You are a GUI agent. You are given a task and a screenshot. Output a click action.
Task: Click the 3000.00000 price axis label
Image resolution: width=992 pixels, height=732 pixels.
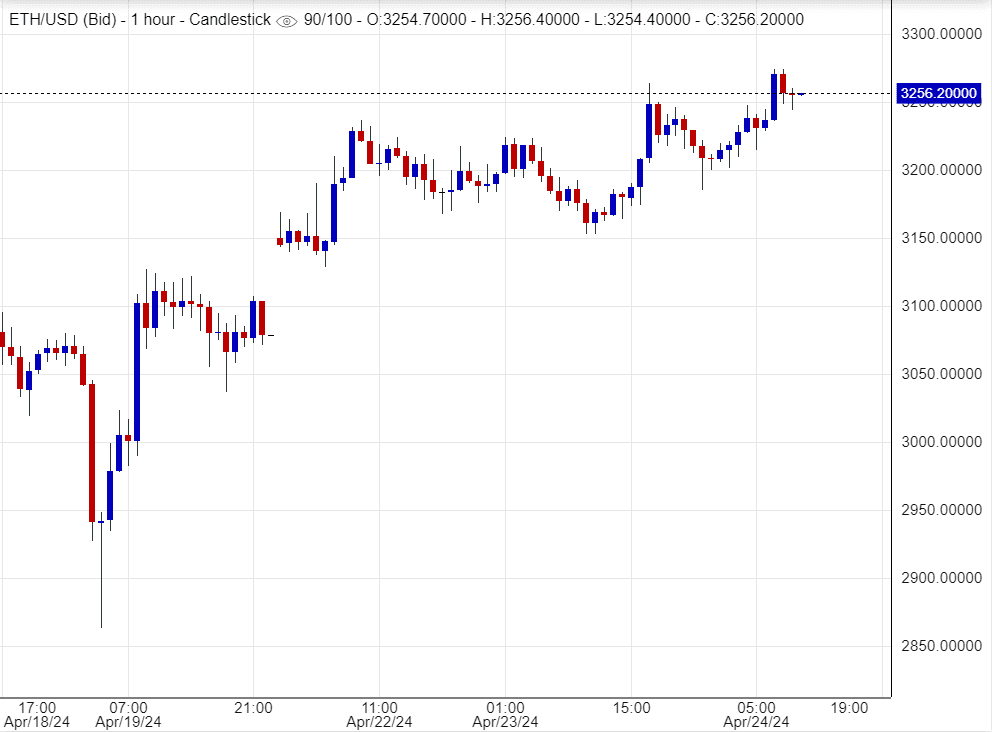click(938, 442)
